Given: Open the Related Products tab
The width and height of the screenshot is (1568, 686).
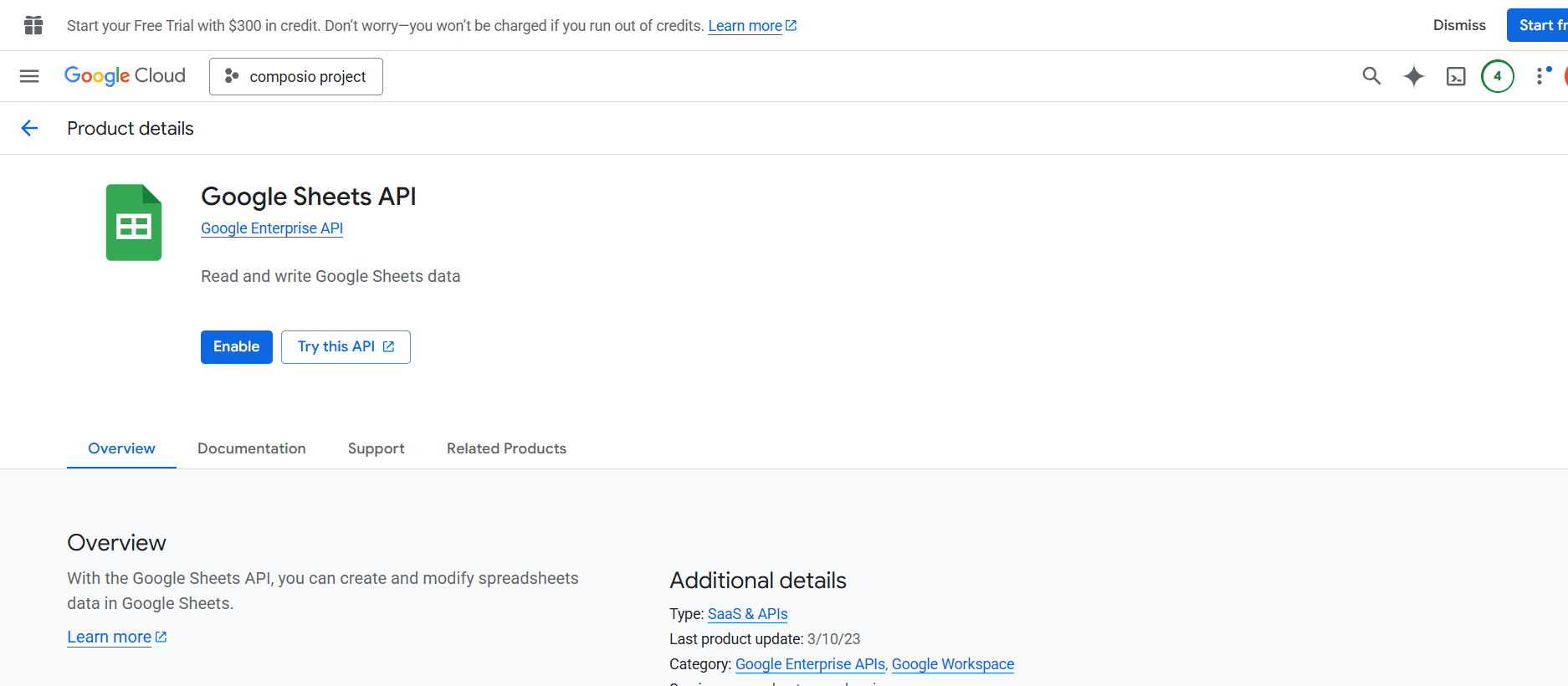Looking at the screenshot, I should tap(506, 448).
